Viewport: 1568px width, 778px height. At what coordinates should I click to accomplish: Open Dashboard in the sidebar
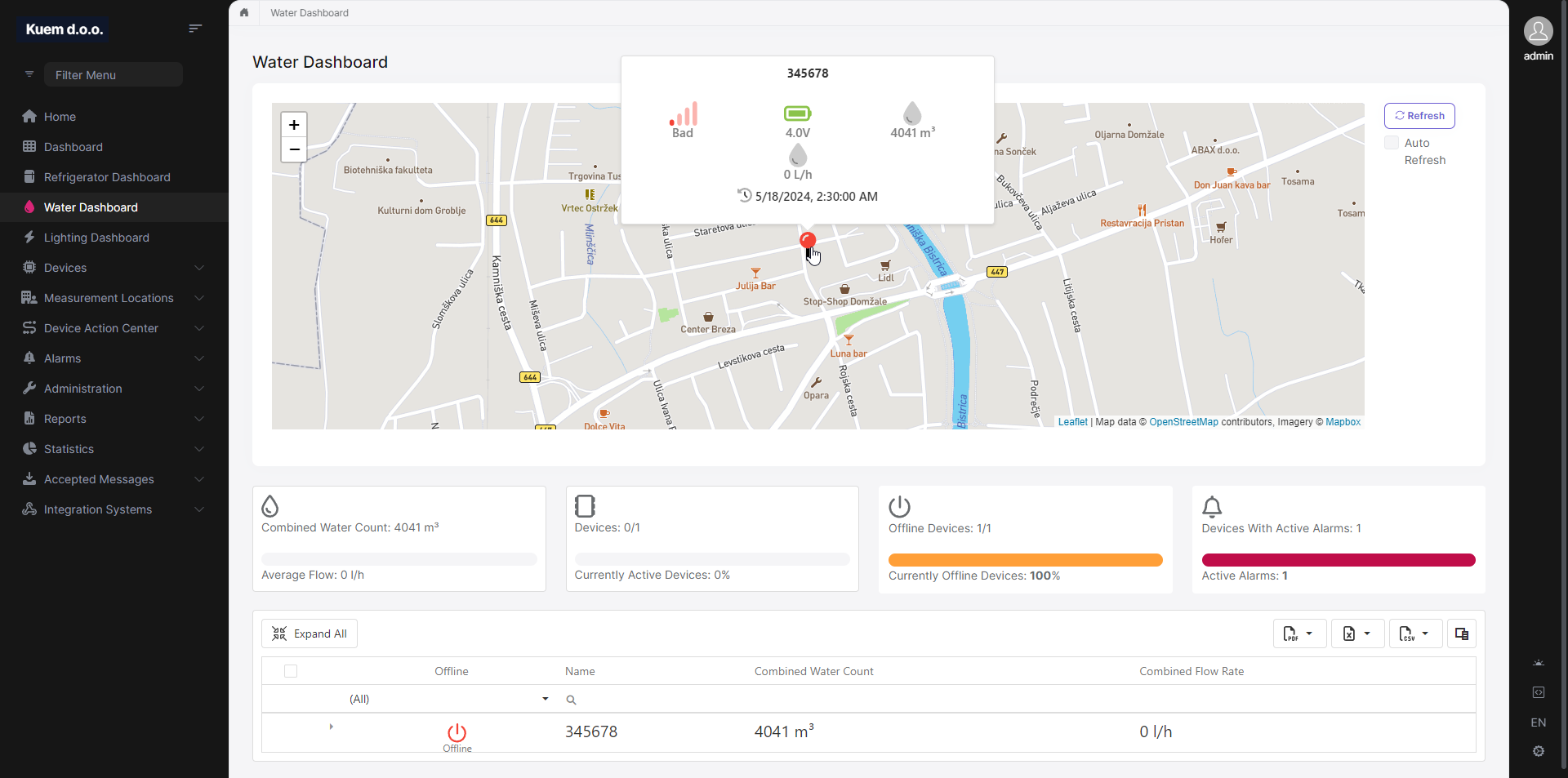114,147
